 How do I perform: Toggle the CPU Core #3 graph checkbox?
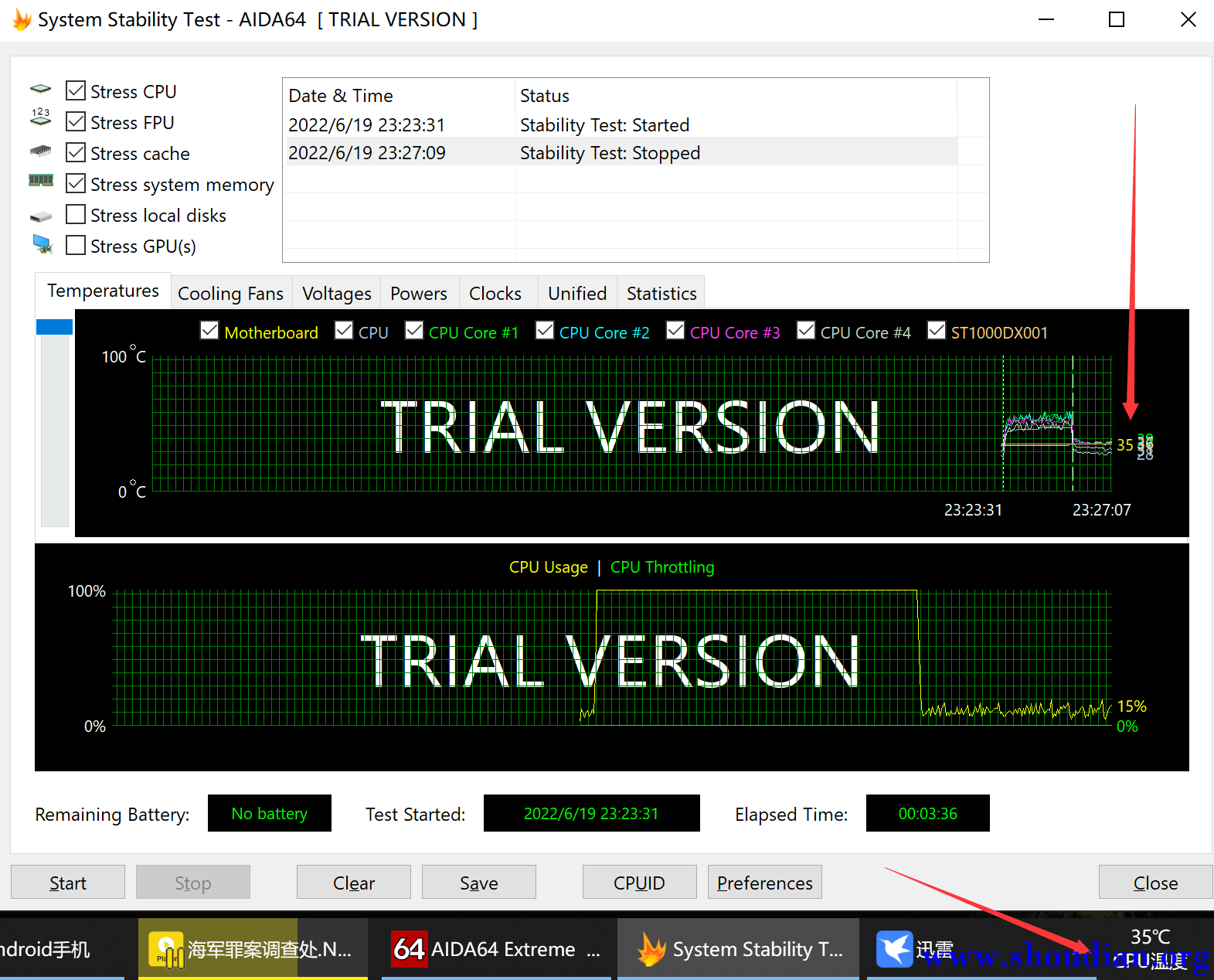pos(675,330)
